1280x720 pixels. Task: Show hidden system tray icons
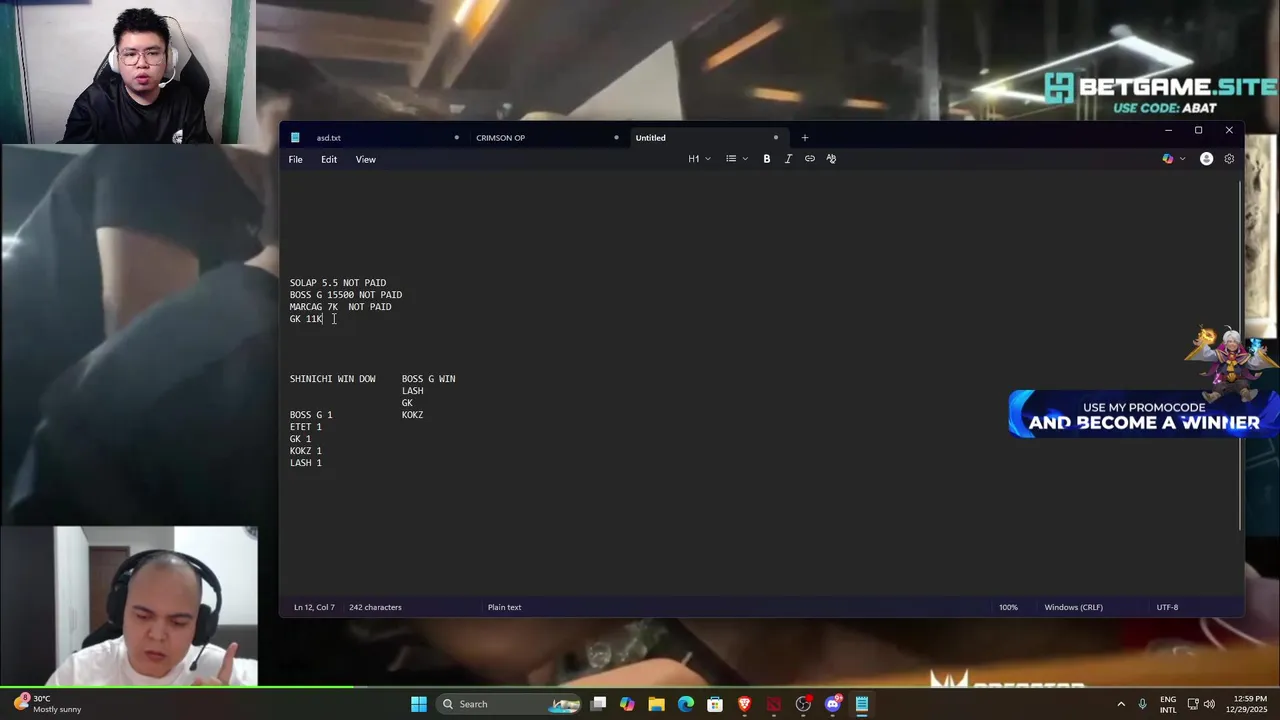pos(1120,704)
